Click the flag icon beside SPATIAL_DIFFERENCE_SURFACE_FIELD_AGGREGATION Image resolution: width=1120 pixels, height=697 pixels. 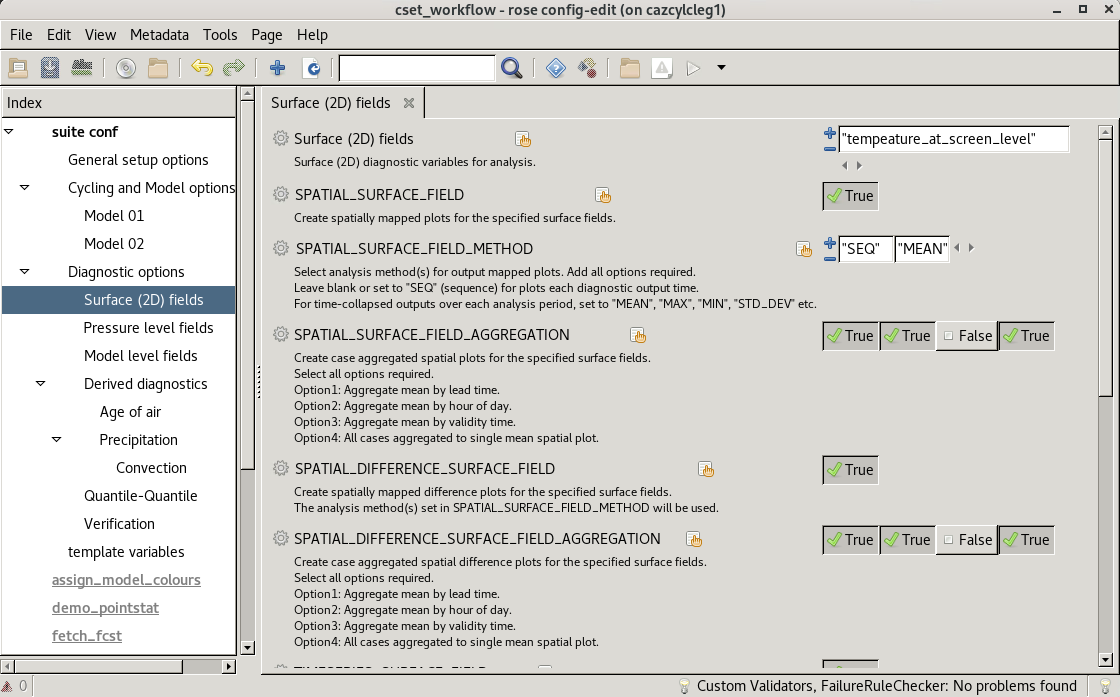point(694,539)
